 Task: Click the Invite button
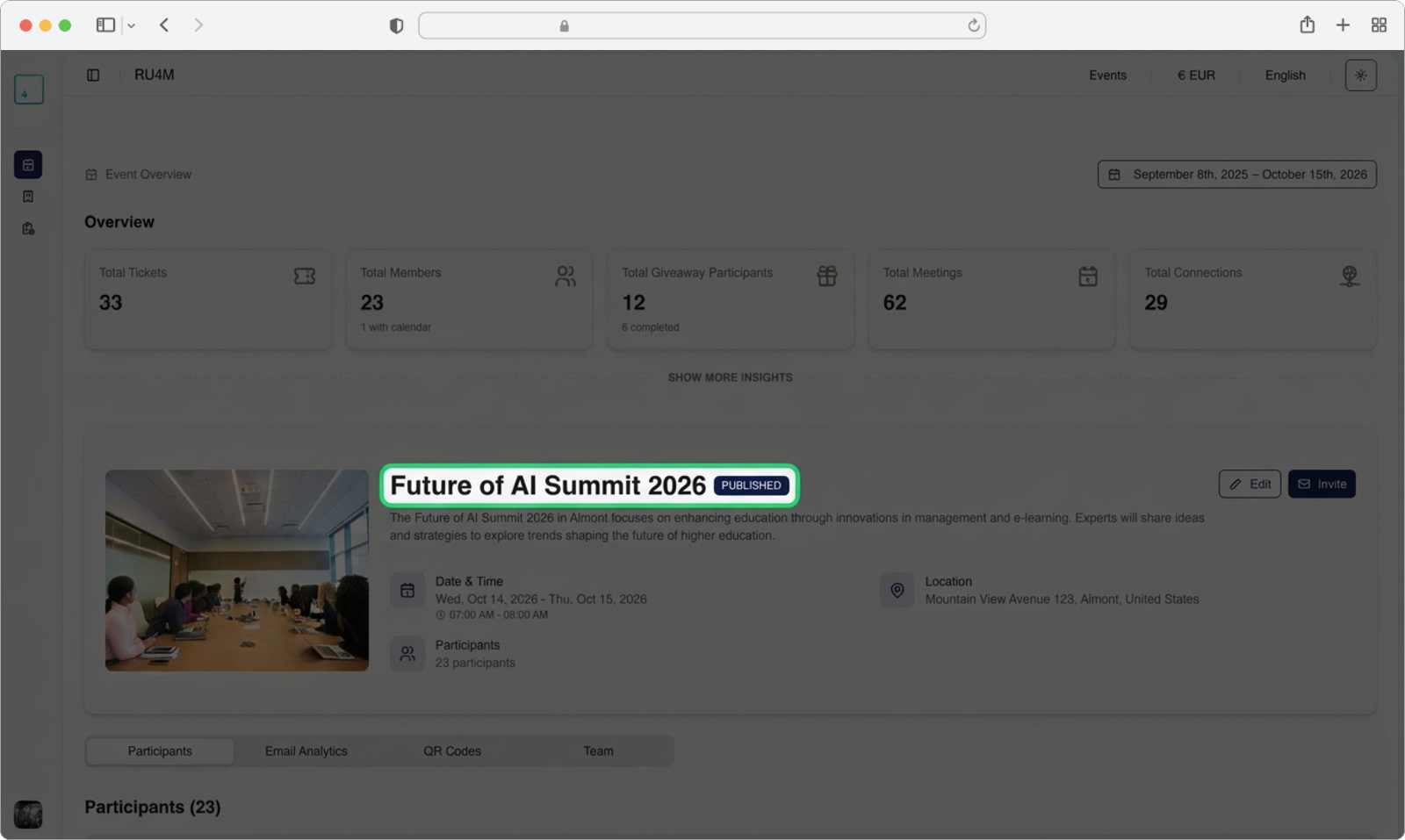tap(1322, 484)
